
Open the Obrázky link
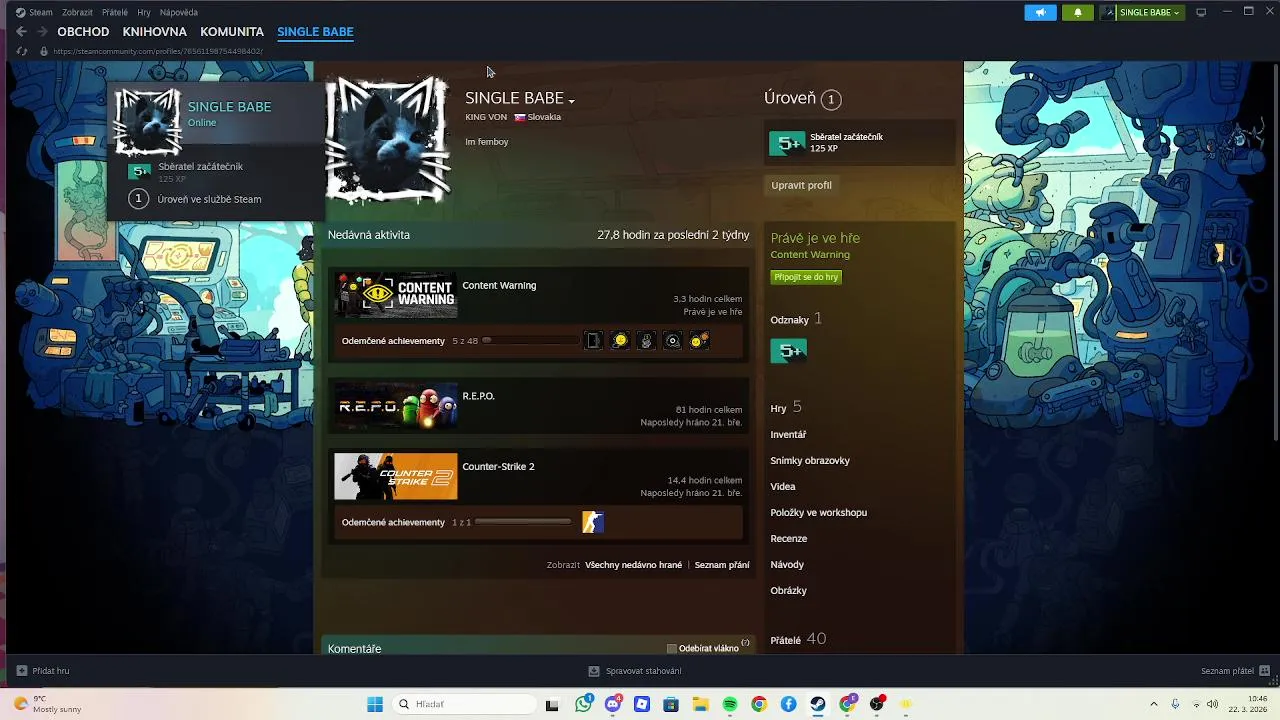pyautogui.click(x=789, y=591)
